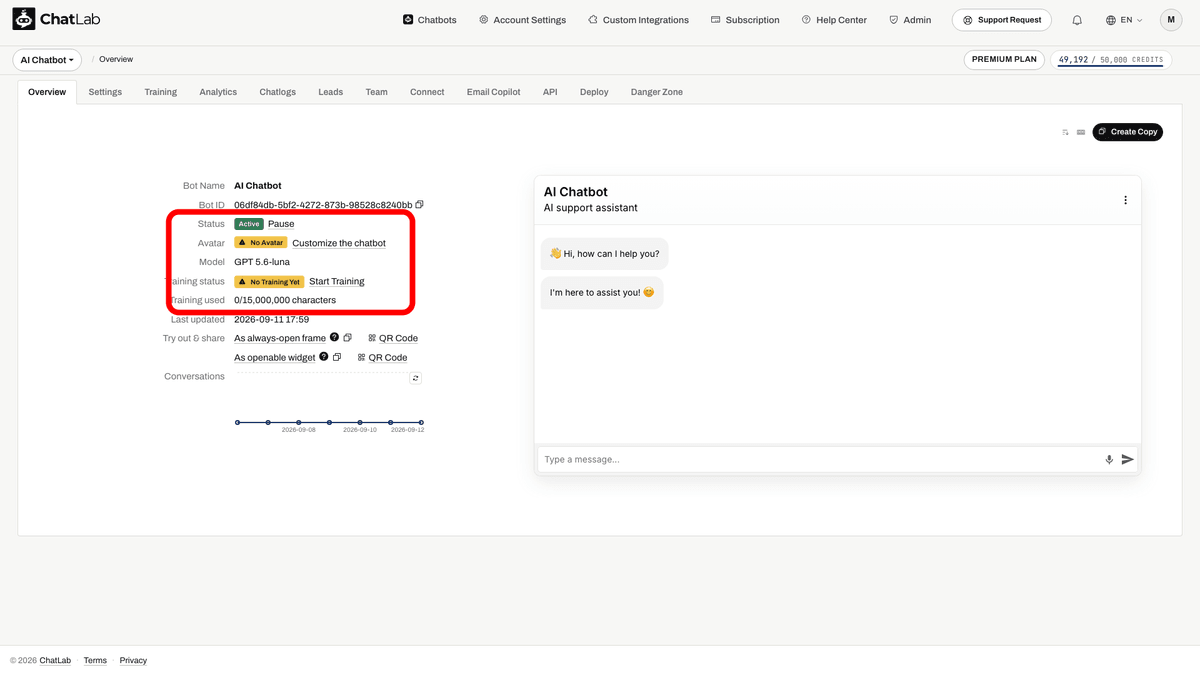Click 0/15,000,000 characters text
Image resolution: width=1200 pixels, height=675 pixels.
pos(285,300)
